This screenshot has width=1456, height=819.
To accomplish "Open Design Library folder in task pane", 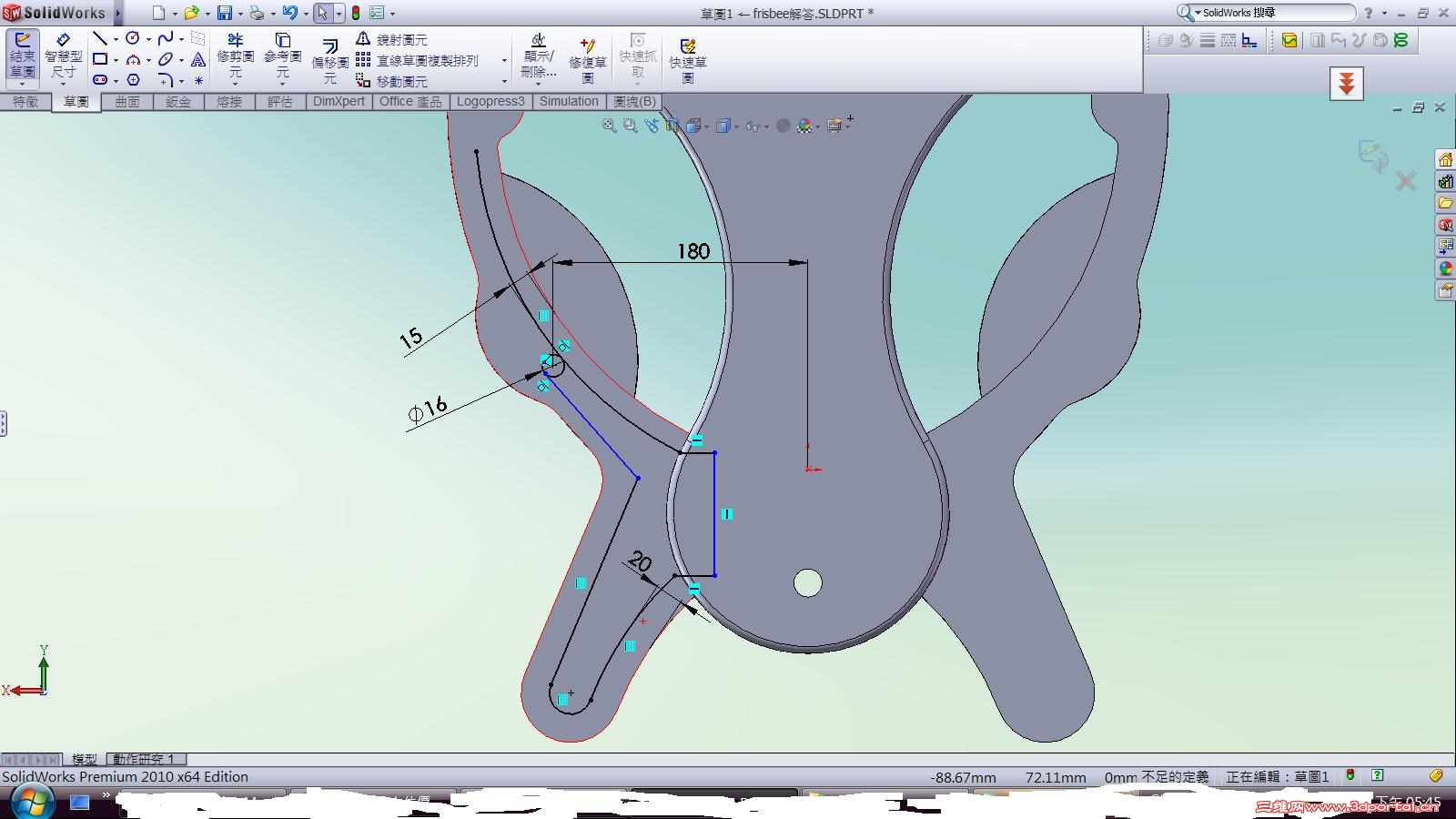I will pos(1445,202).
